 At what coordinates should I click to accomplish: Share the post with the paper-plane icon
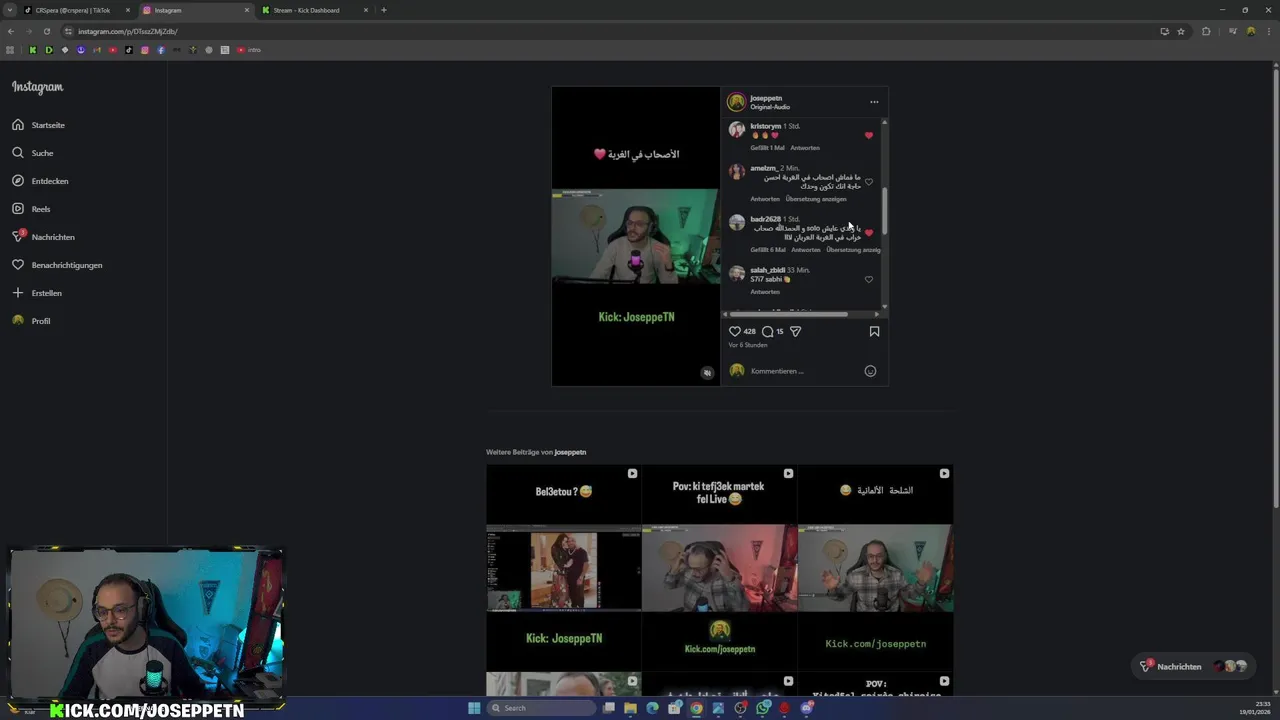796,331
